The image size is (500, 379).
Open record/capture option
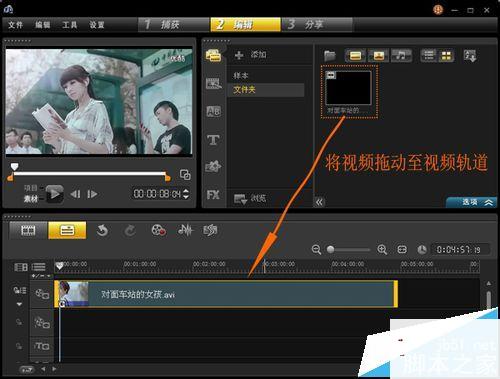pyautogui.click(x=159, y=230)
